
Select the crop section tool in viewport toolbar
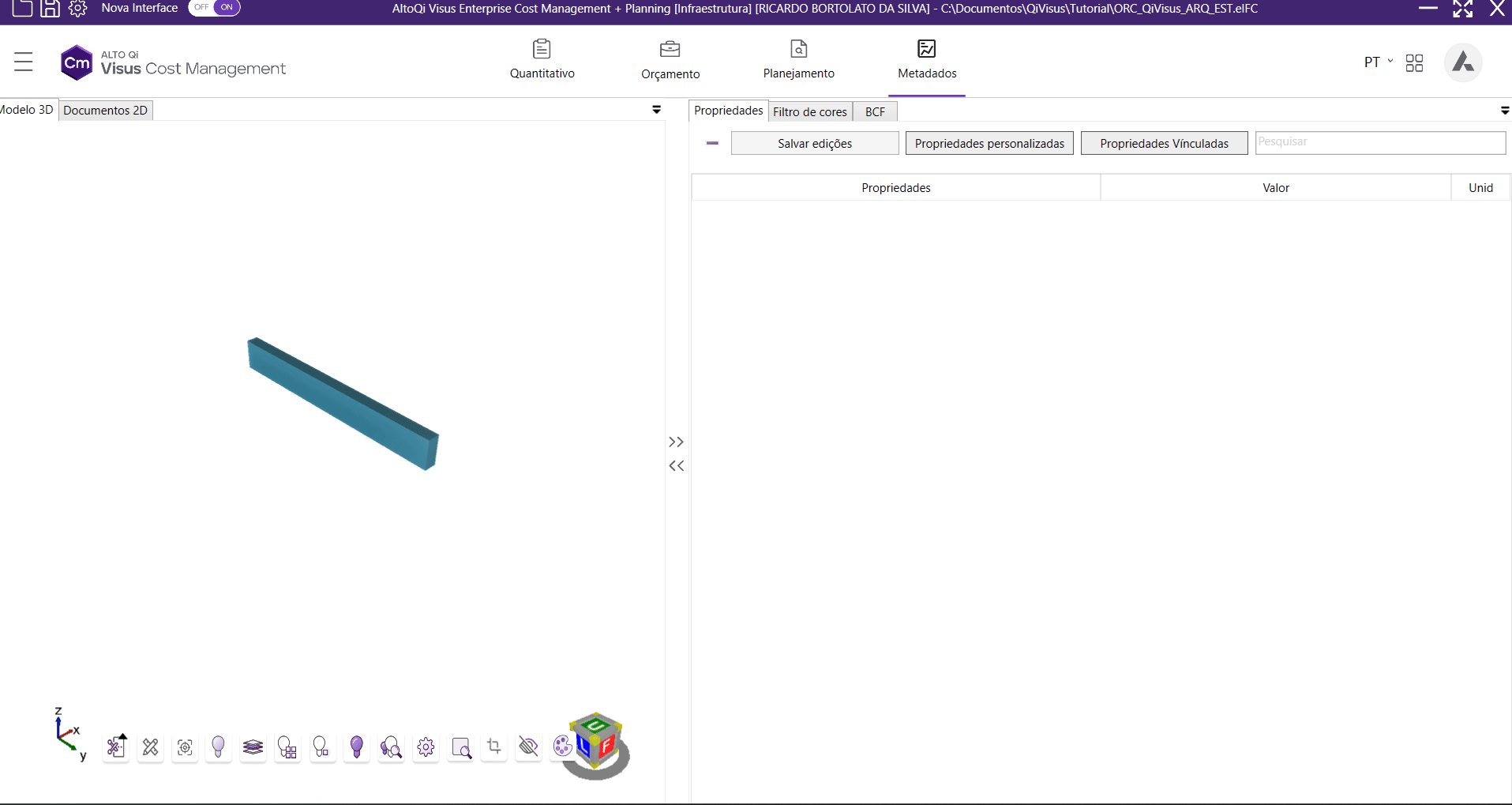(494, 746)
